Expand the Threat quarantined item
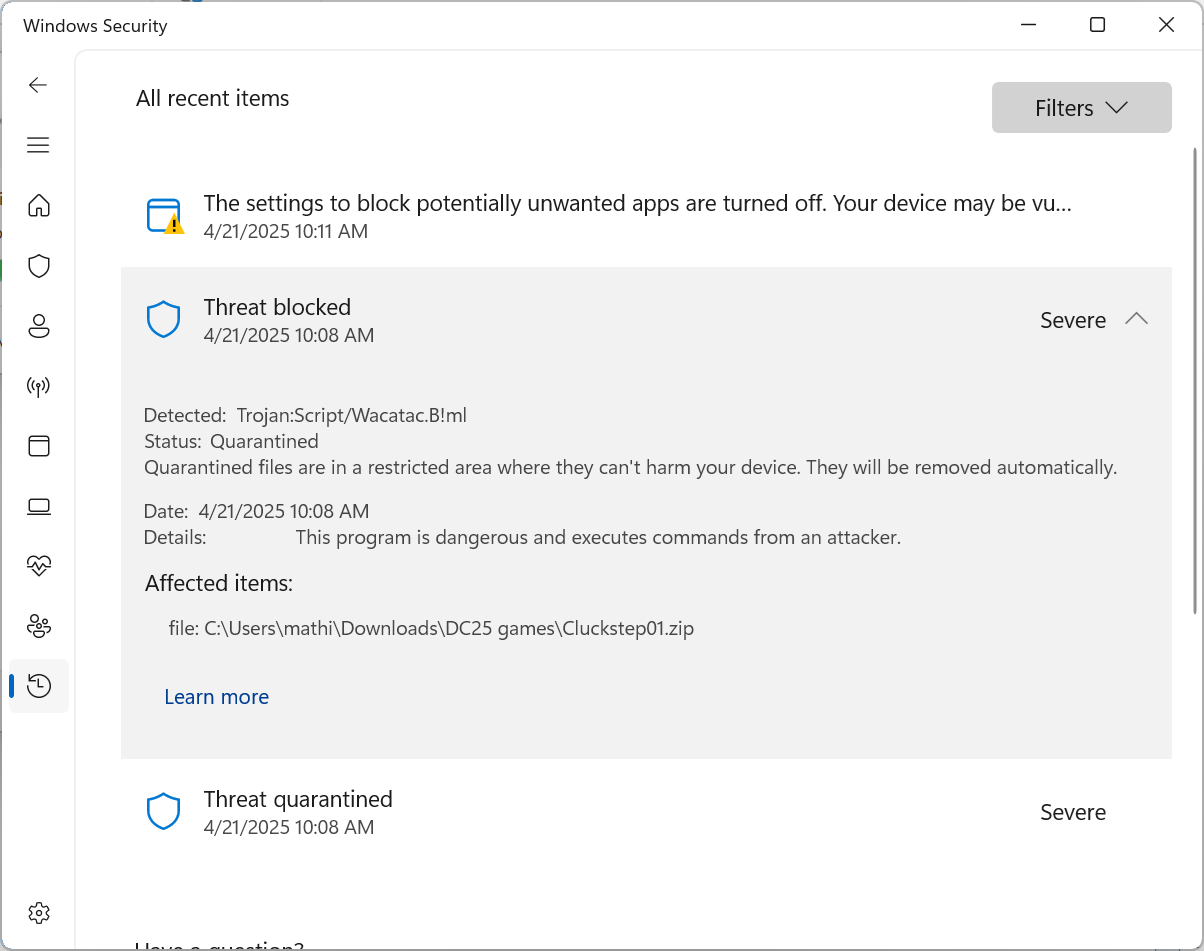The height and width of the screenshot is (951, 1204). click(640, 812)
